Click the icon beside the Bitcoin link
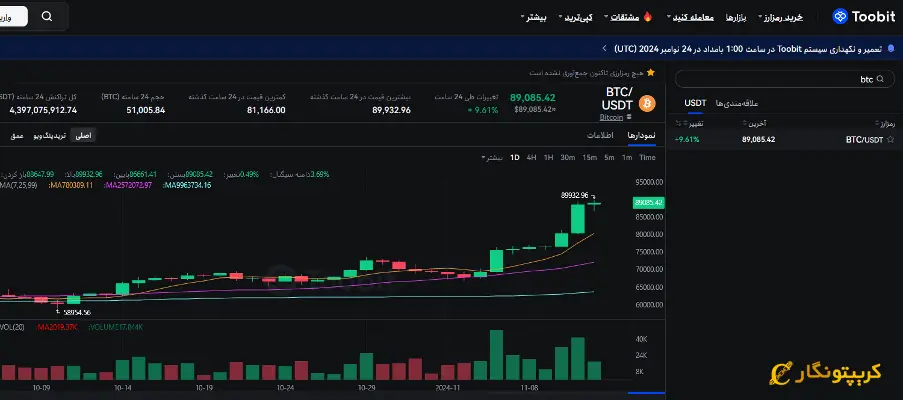This screenshot has width=904, height=400. tap(629, 117)
